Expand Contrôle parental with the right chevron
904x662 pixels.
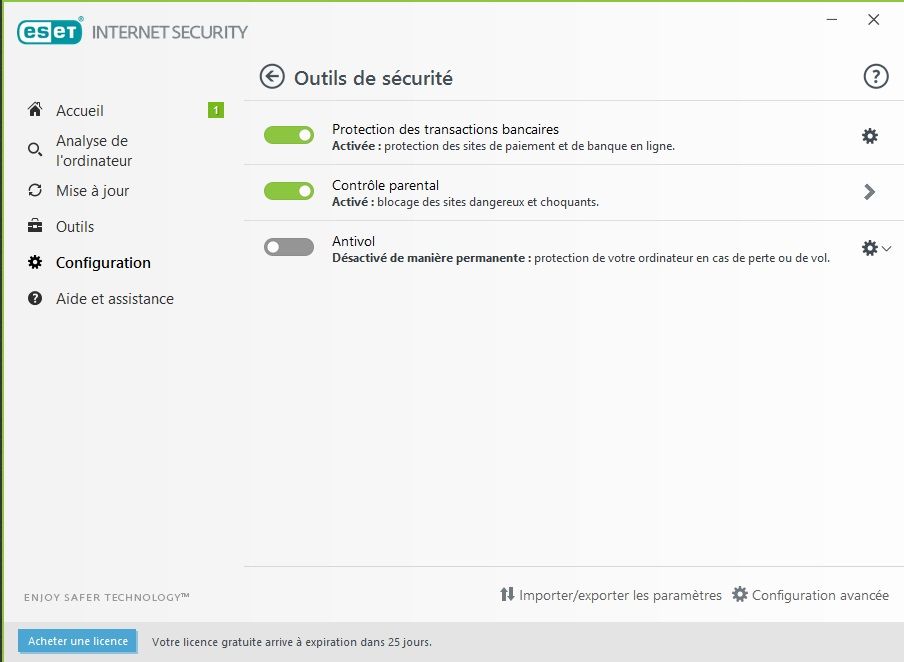[869, 192]
